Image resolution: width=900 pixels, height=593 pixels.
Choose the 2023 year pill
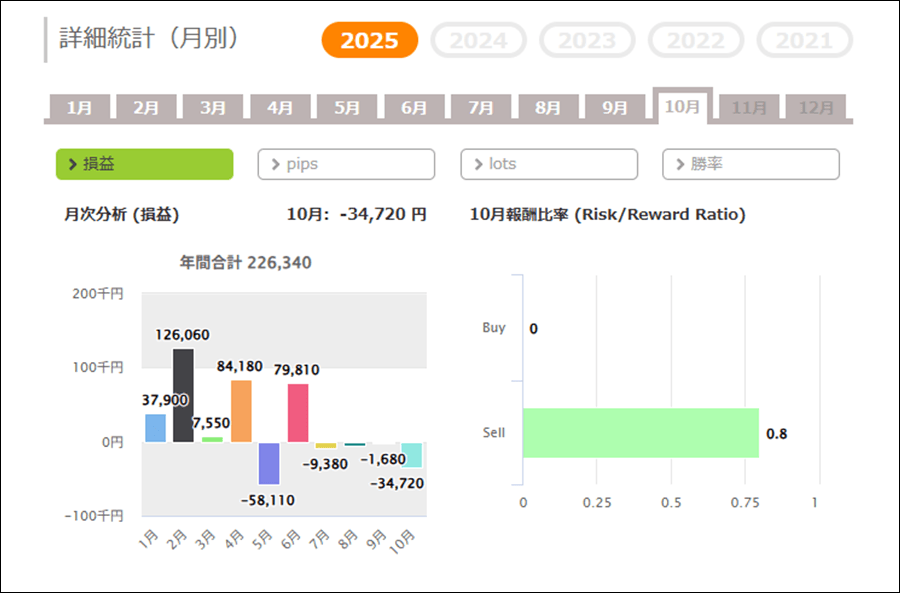coord(587,41)
